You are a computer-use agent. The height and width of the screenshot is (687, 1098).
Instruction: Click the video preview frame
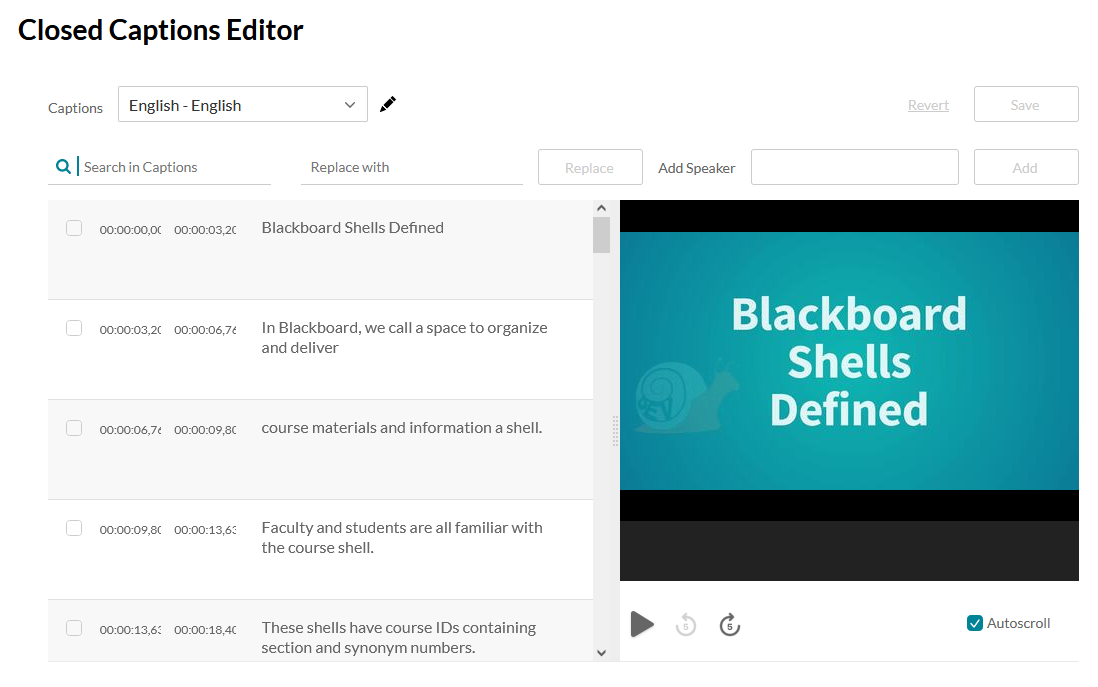(849, 390)
